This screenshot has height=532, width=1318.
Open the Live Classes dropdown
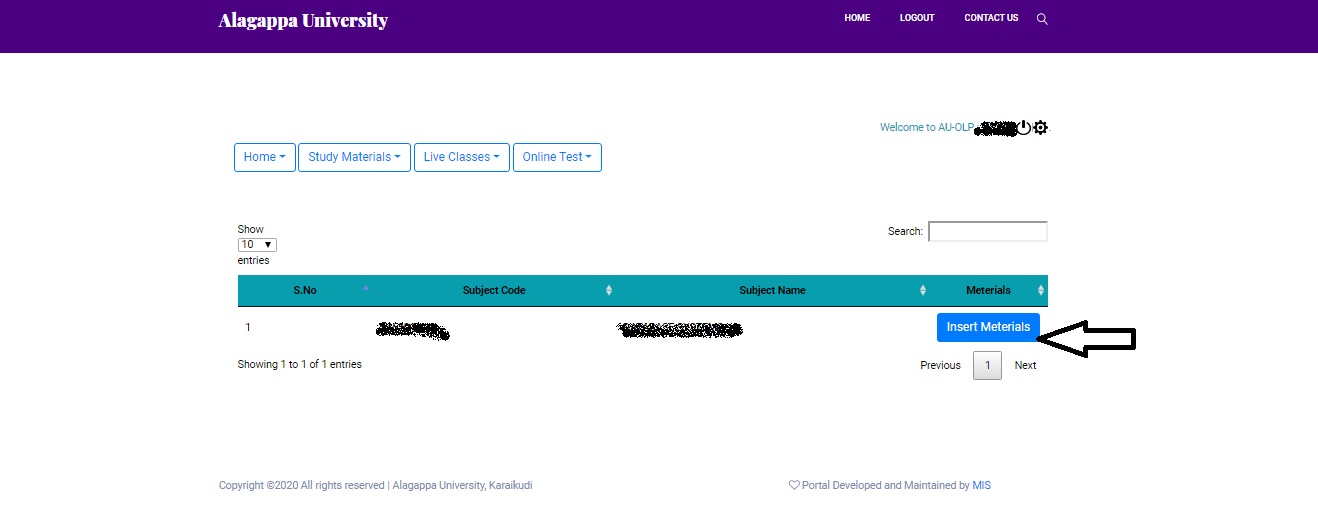pyautogui.click(x=462, y=157)
